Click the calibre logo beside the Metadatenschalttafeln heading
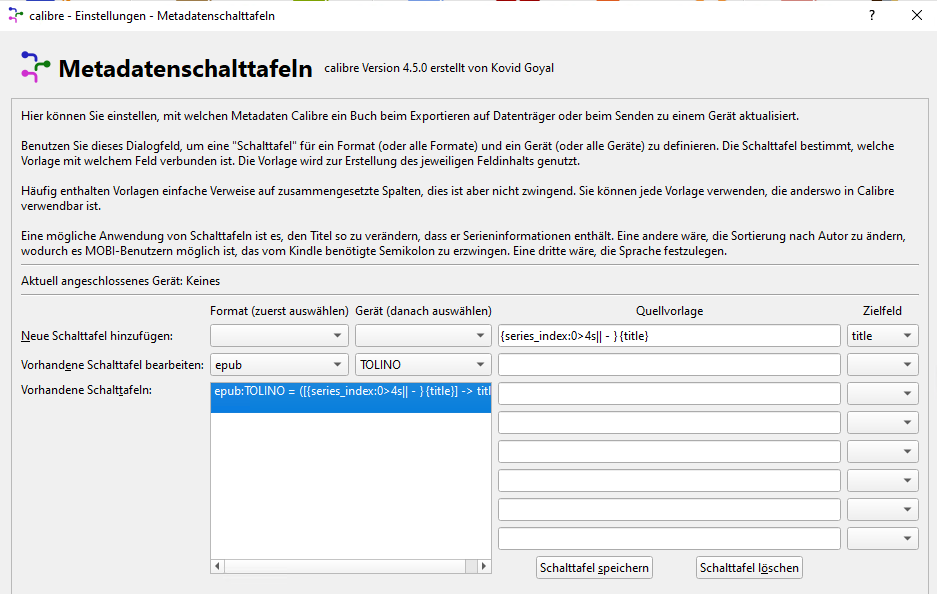This screenshot has width=937, height=594. point(35,67)
